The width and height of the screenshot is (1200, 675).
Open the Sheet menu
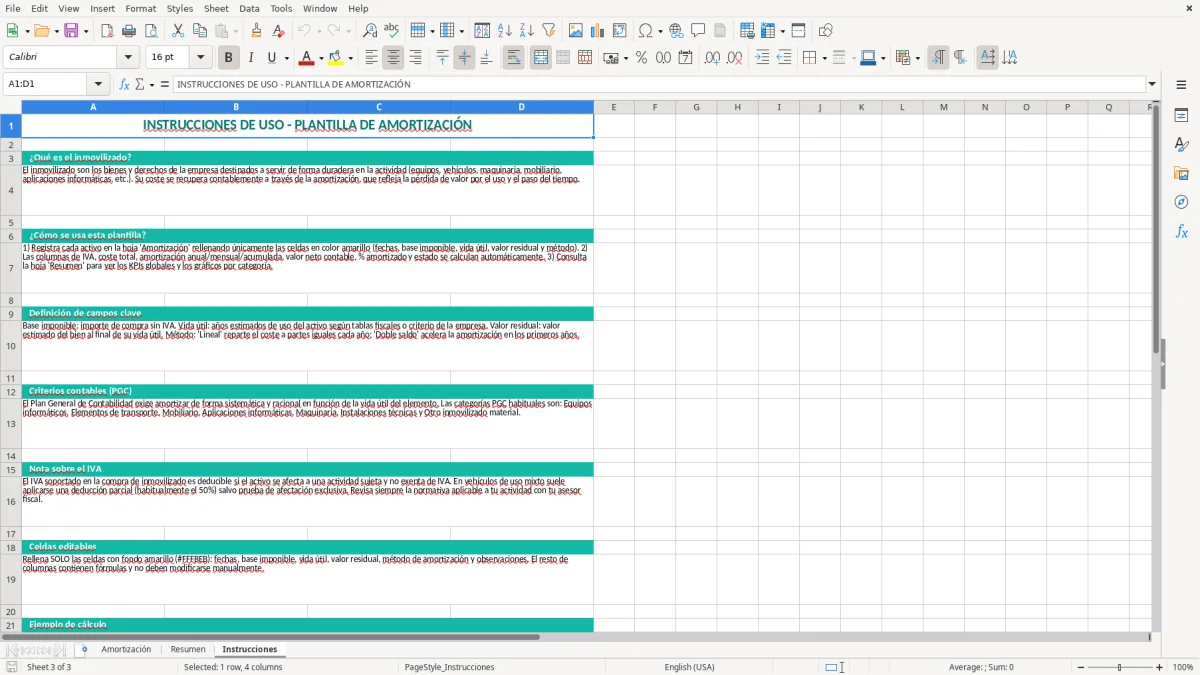216,8
